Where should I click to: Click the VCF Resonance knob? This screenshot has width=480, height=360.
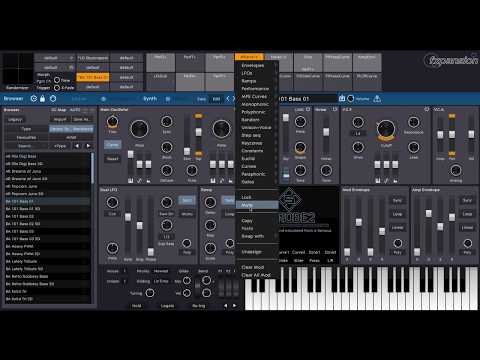(x=414, y=122)
